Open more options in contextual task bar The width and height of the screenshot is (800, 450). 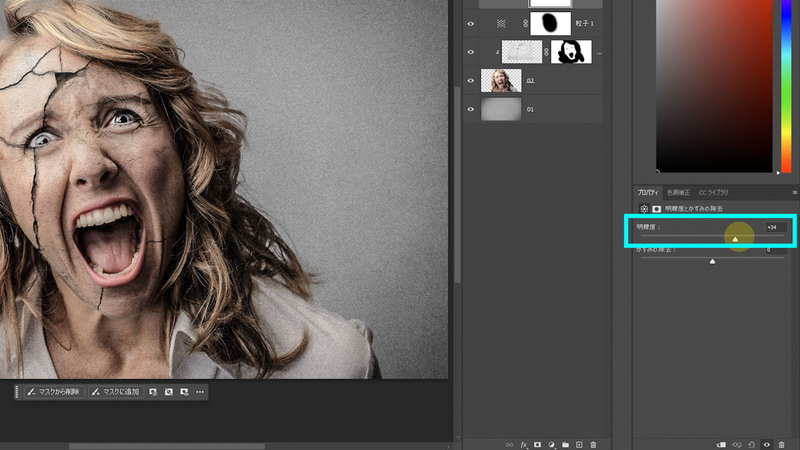tap(200, 392)
